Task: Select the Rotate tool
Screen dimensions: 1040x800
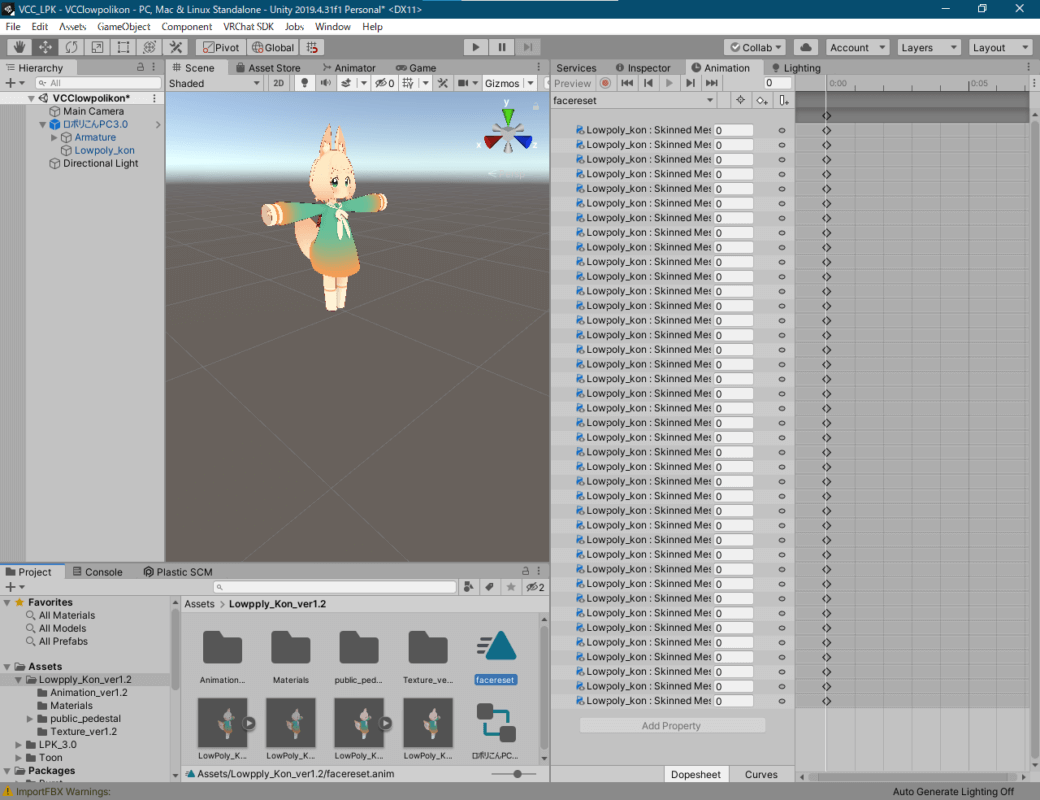Action: coord(71,47)
